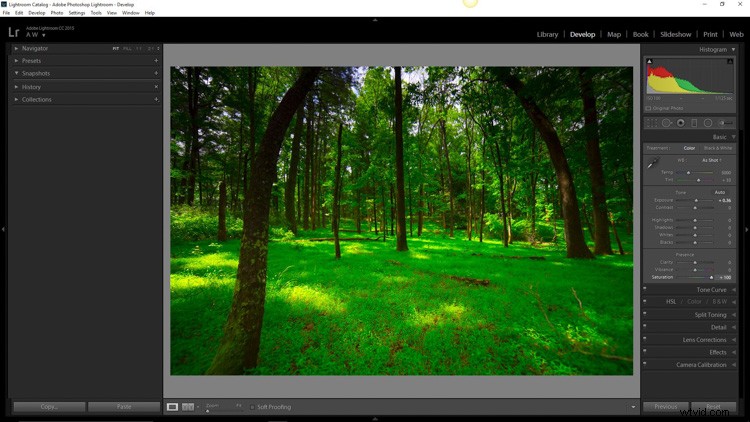Screen dimensions: 750x422
Task: Clear History with the X icon
Action: click(x=156, y=87)
